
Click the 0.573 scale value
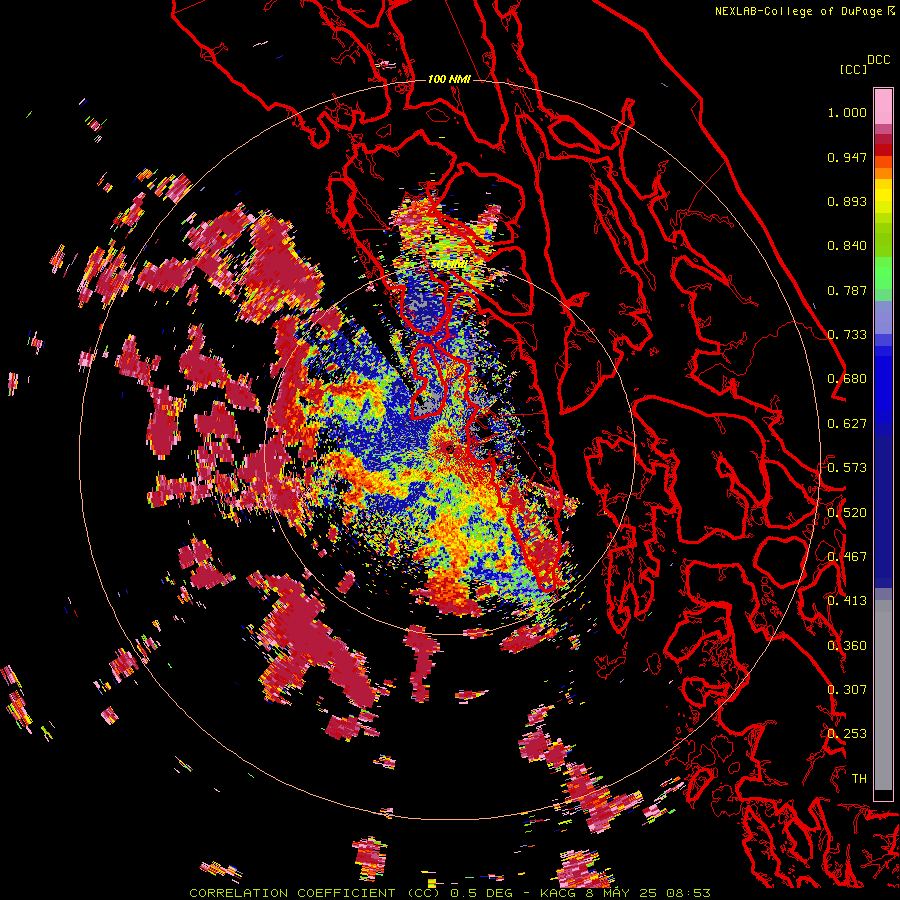click(847, 468)
